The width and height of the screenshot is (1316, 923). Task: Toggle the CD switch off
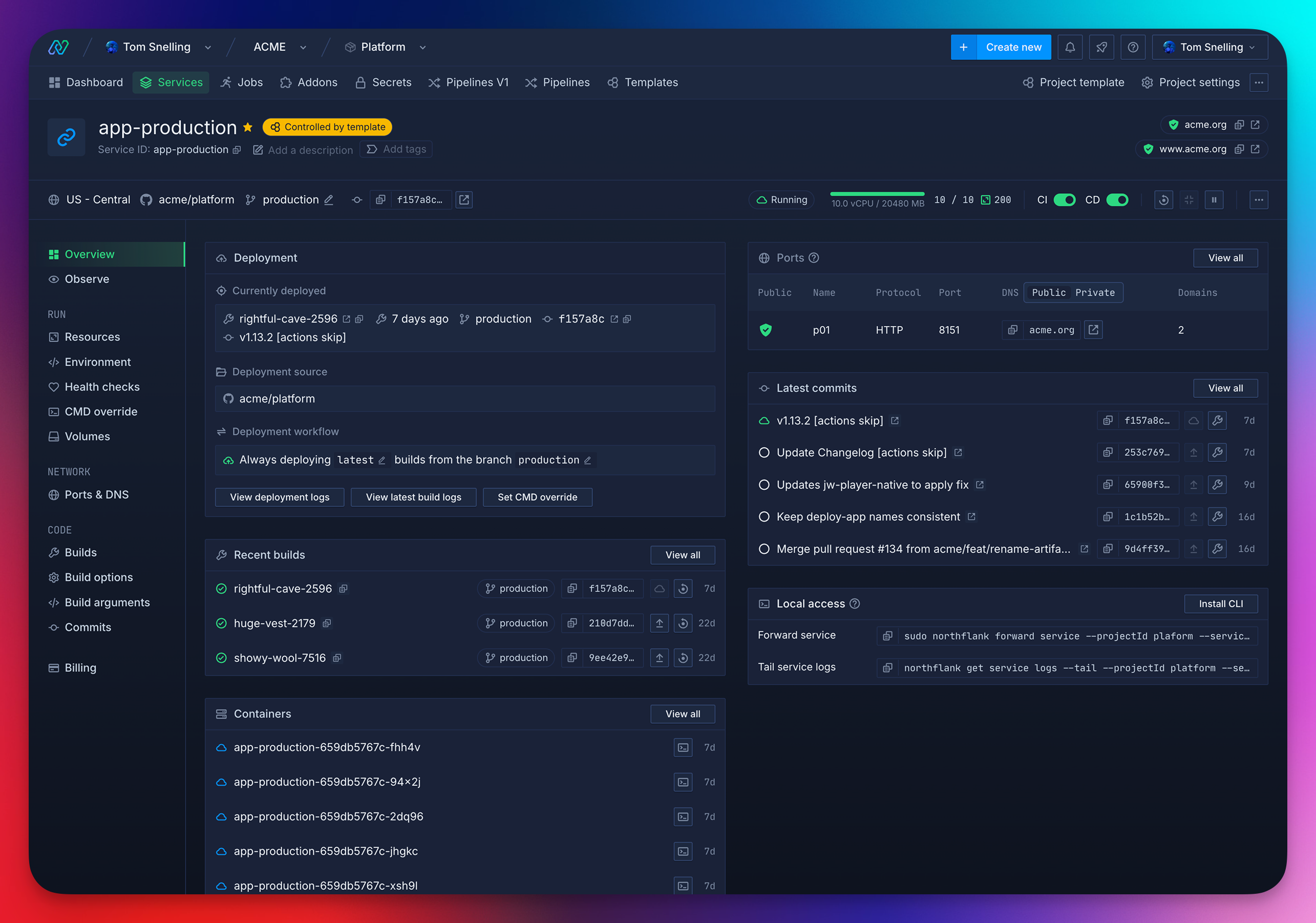click(1117, 200)
